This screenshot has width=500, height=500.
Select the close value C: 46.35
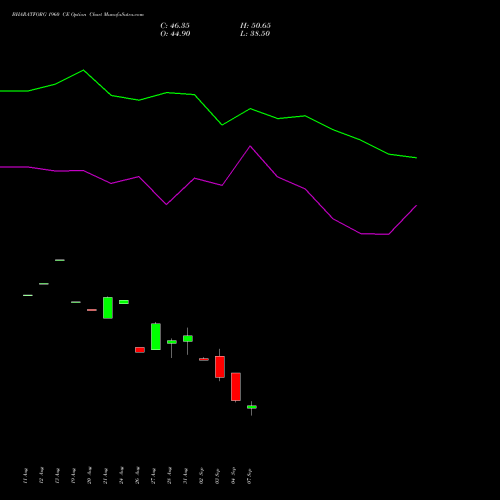coord(175,26)
